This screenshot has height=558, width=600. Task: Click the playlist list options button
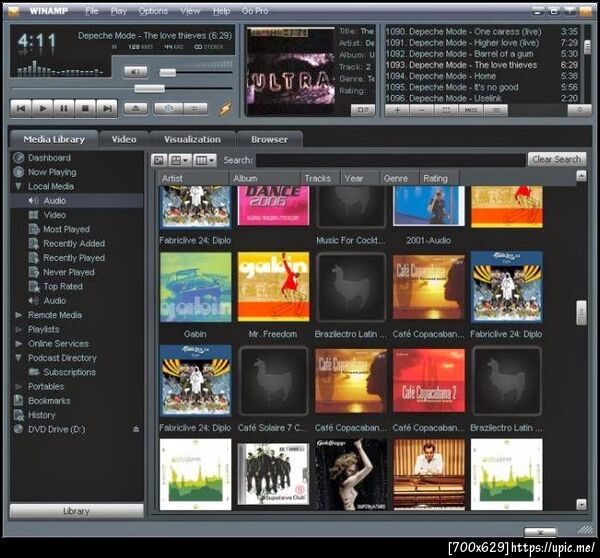click(496, 110)
